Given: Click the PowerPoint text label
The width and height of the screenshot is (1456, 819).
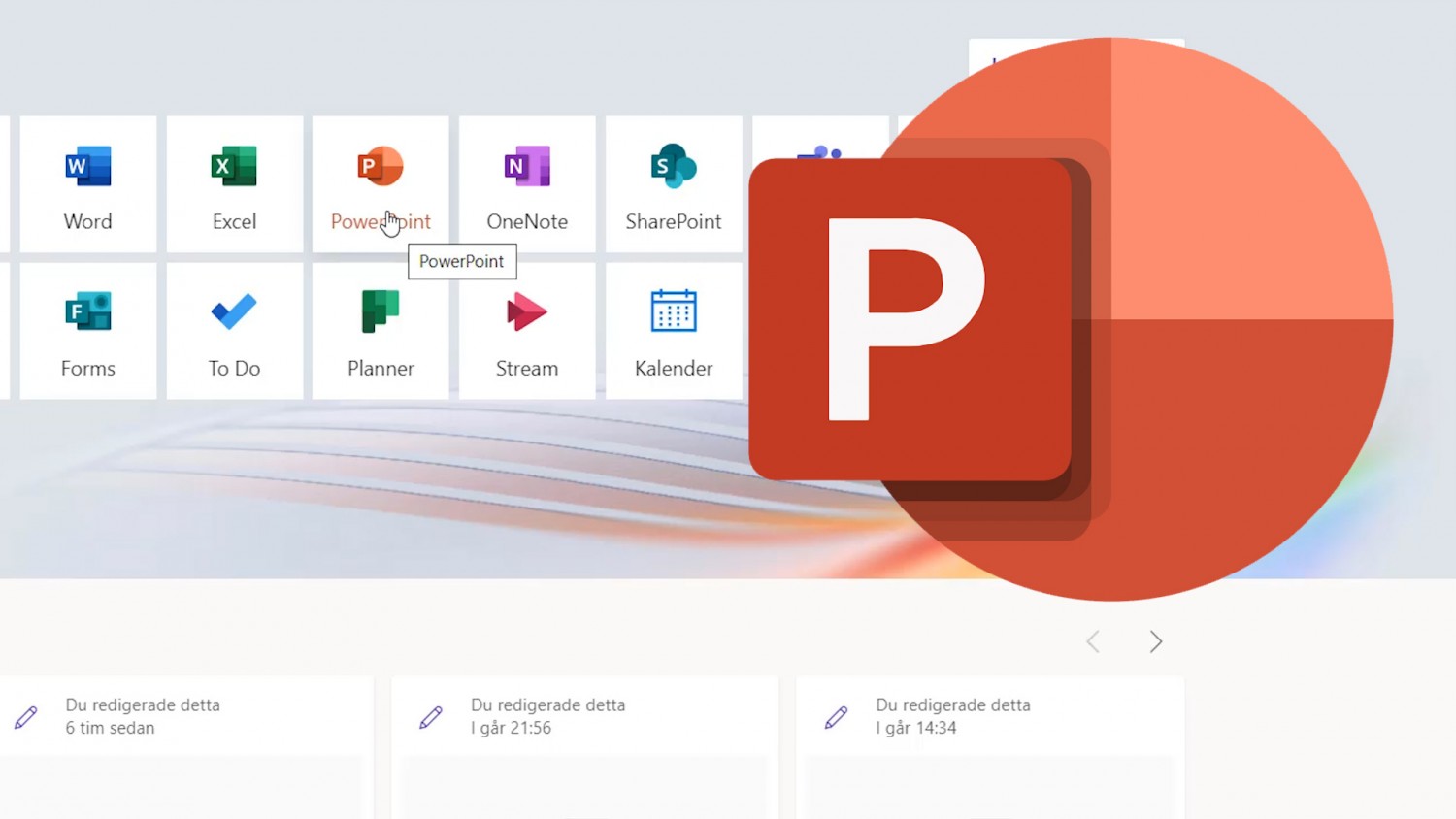Looking at the screenshot, I should (x=380, y=221).
